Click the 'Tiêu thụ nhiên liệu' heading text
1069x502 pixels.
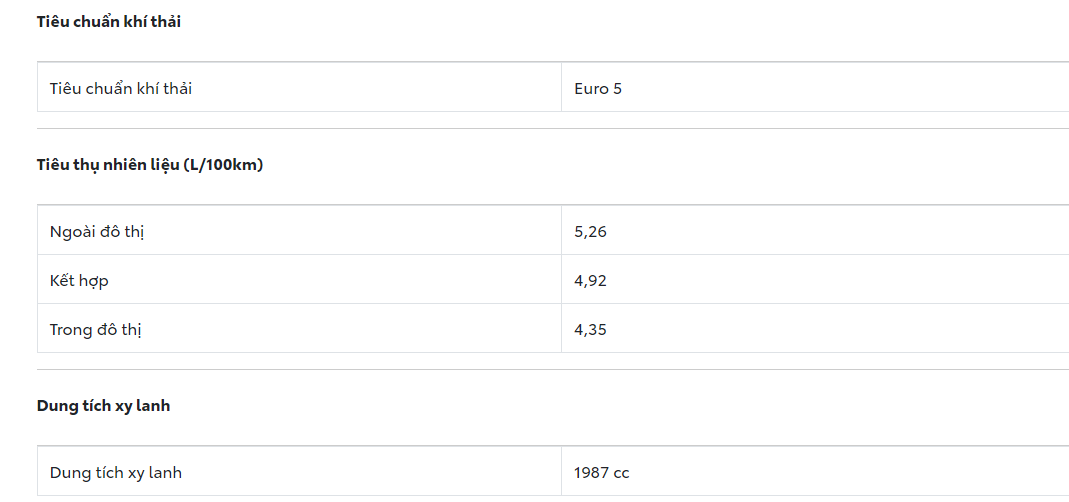108,165
